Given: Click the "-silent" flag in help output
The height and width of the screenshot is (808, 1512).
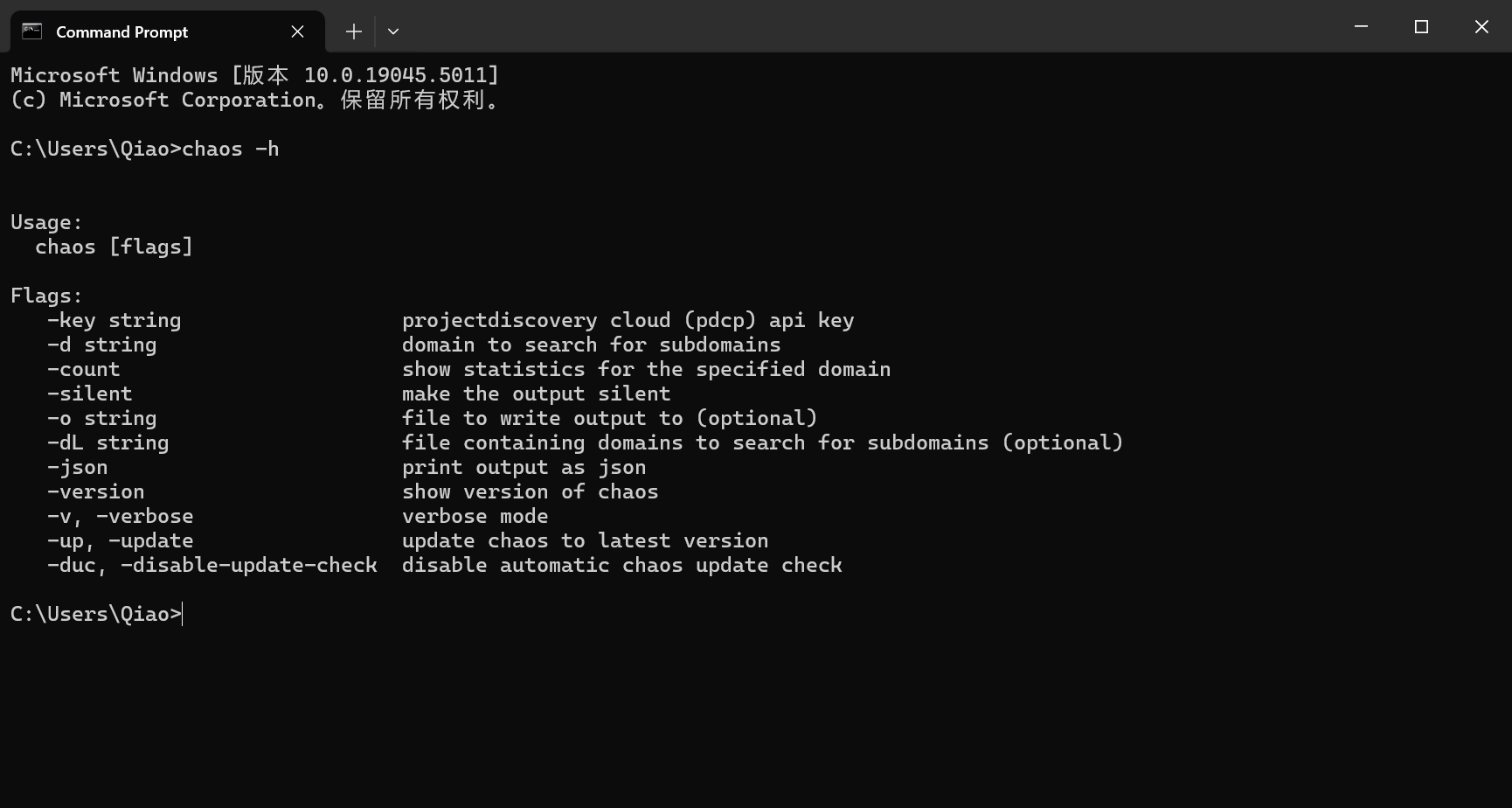Looking at the screenshot, I should pyautogui.click(x=89, y=394).
